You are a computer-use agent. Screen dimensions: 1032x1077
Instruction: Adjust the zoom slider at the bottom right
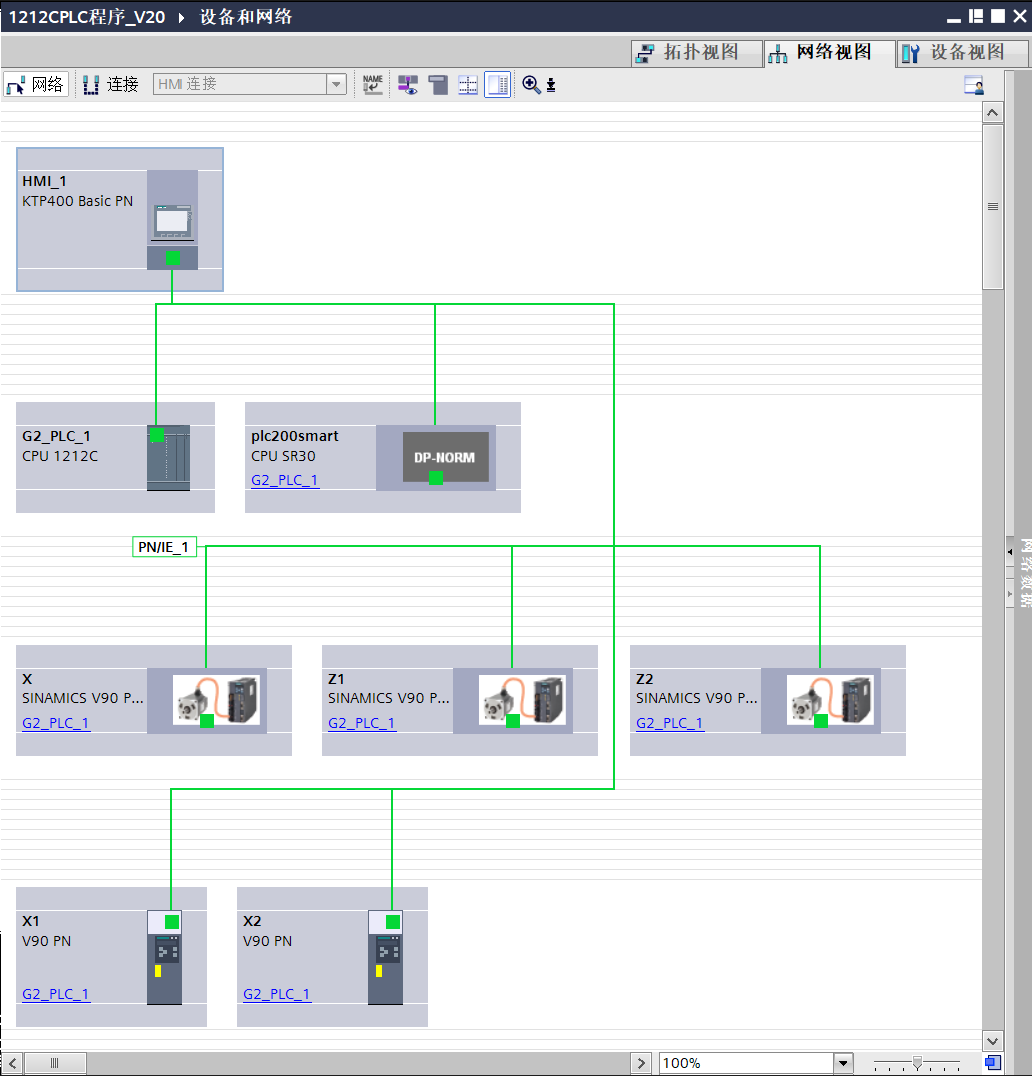[917, 1063]
